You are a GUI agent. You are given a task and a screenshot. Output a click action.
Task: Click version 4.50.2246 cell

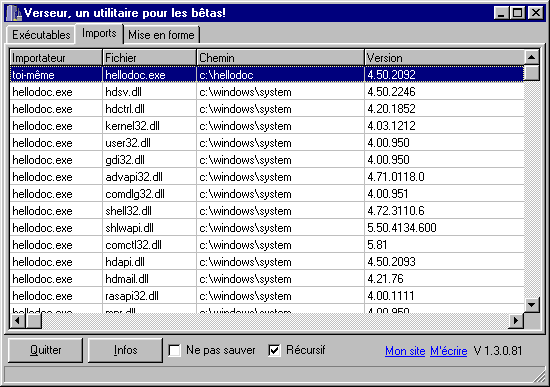coord(444,92)
